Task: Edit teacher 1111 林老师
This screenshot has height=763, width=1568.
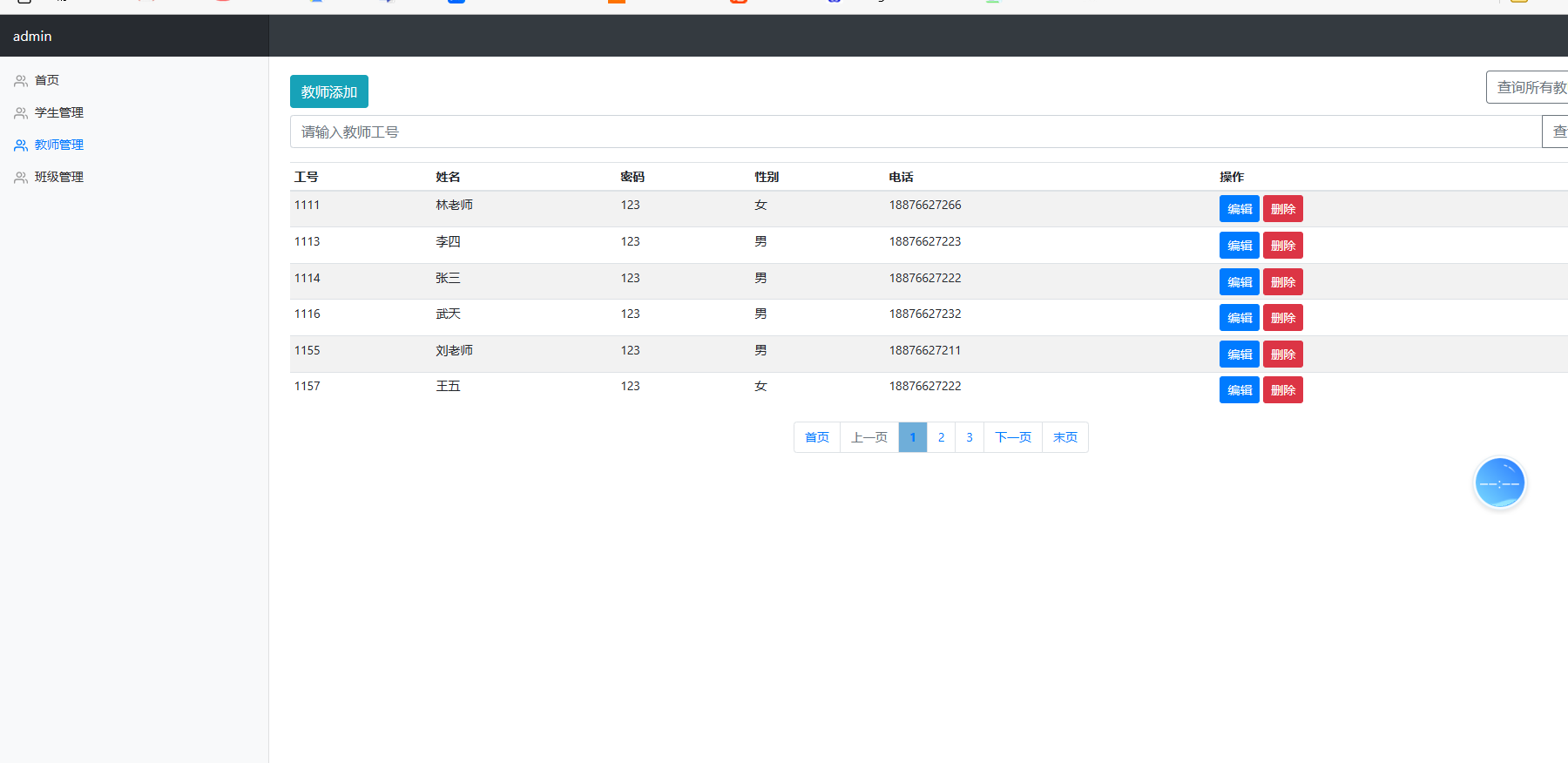Action: tap(1240, 209)
